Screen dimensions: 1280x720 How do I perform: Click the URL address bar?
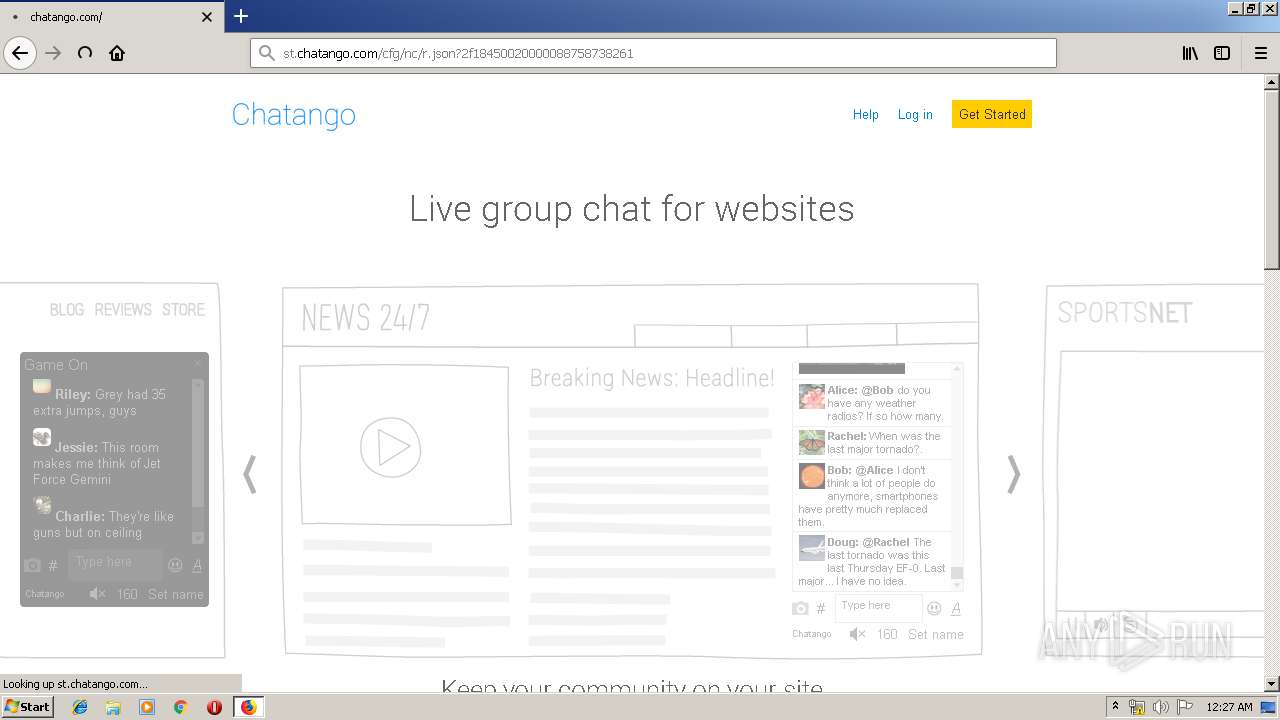653,53
